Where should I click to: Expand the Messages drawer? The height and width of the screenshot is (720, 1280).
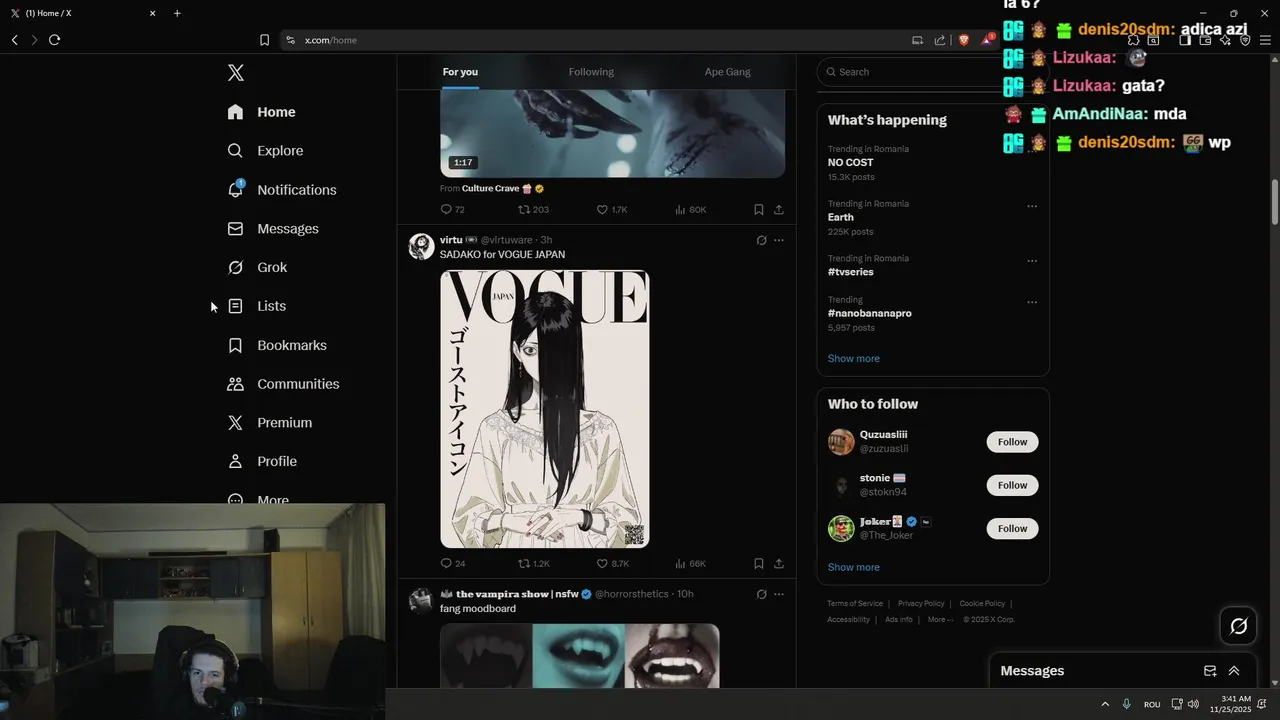coord(1234,671)
